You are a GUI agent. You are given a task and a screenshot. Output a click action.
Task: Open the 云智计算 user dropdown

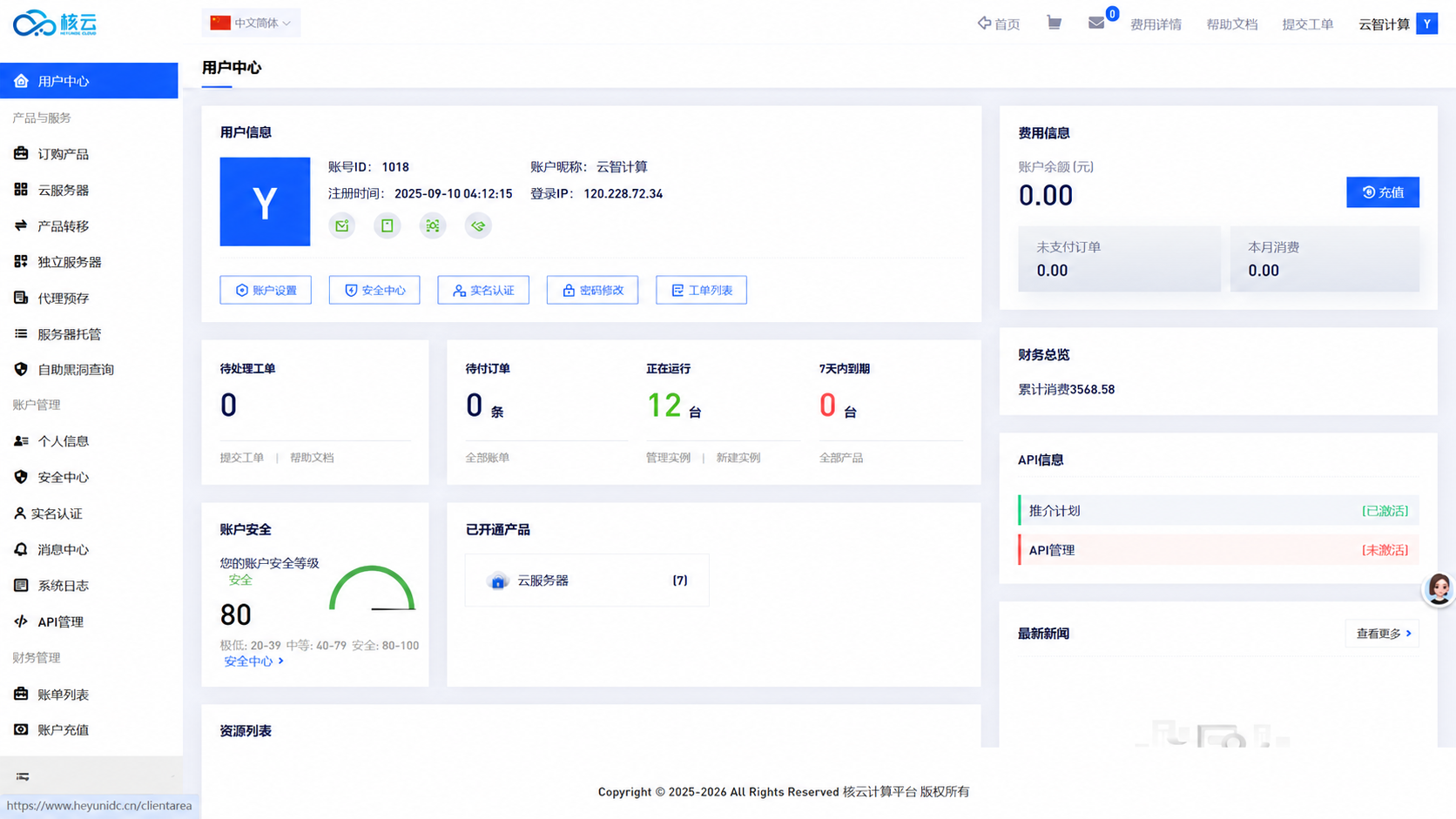click(1384, 24)
